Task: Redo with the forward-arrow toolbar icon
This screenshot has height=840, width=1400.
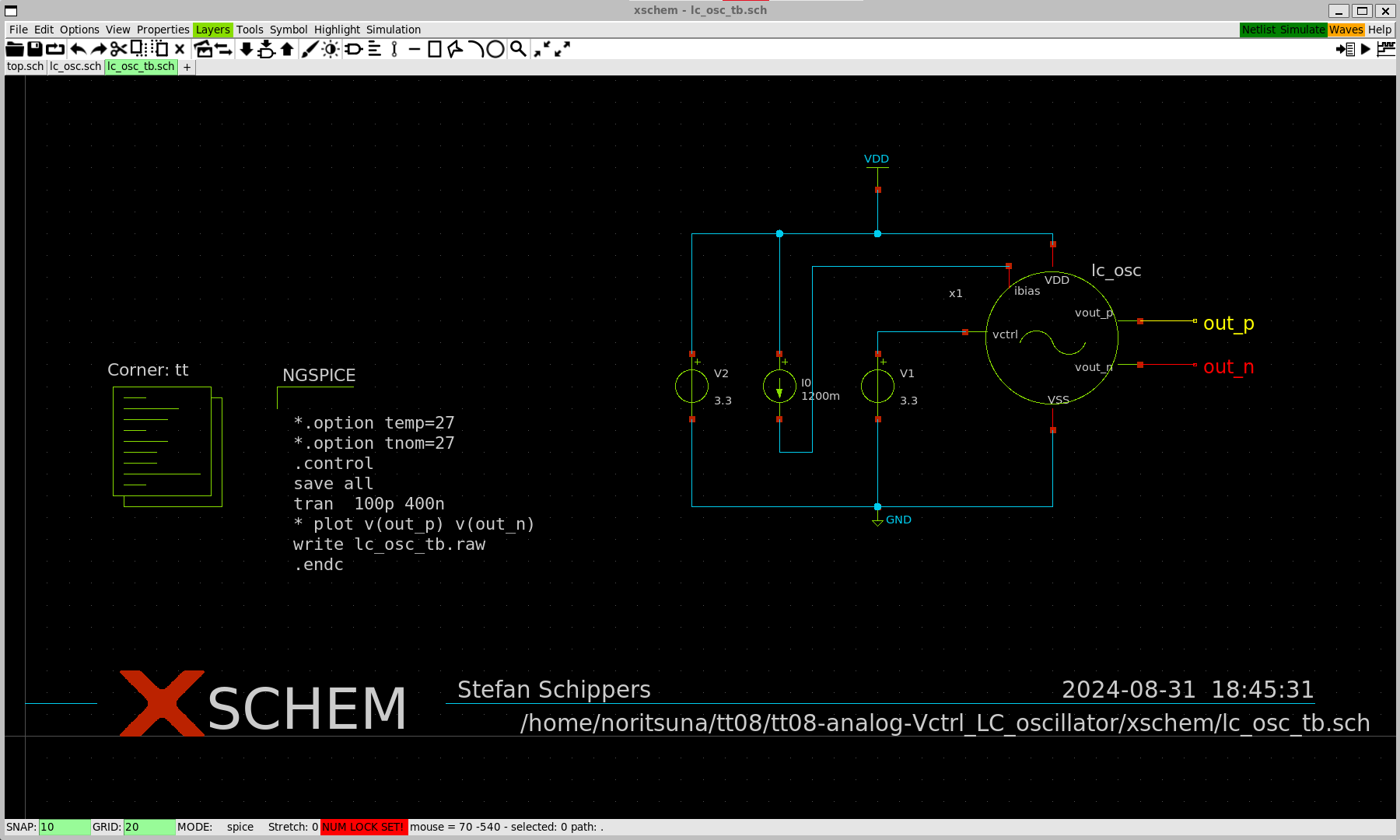Action: point(100,48)
